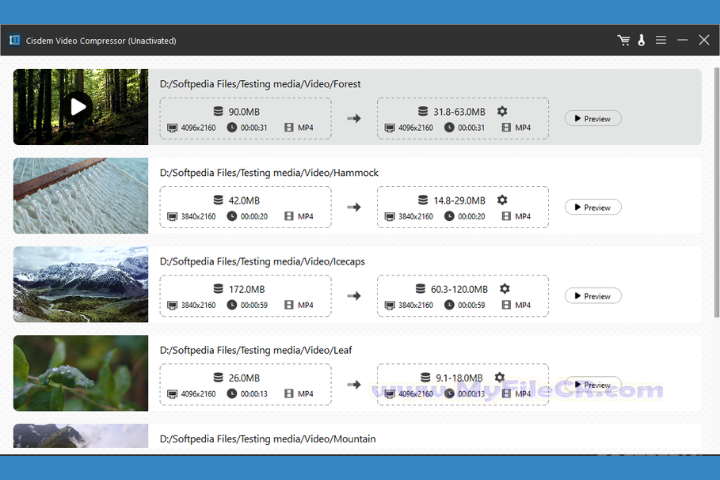Click the Leaf conversion arrow icon

coord(354,384)
